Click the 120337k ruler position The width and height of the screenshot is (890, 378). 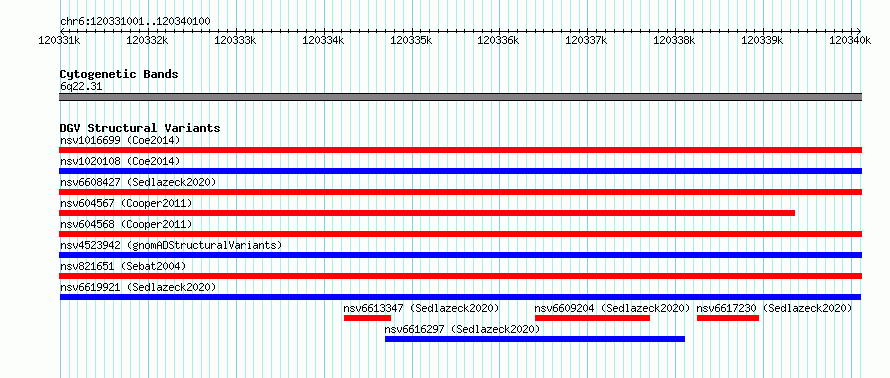[x=587, y=40]
